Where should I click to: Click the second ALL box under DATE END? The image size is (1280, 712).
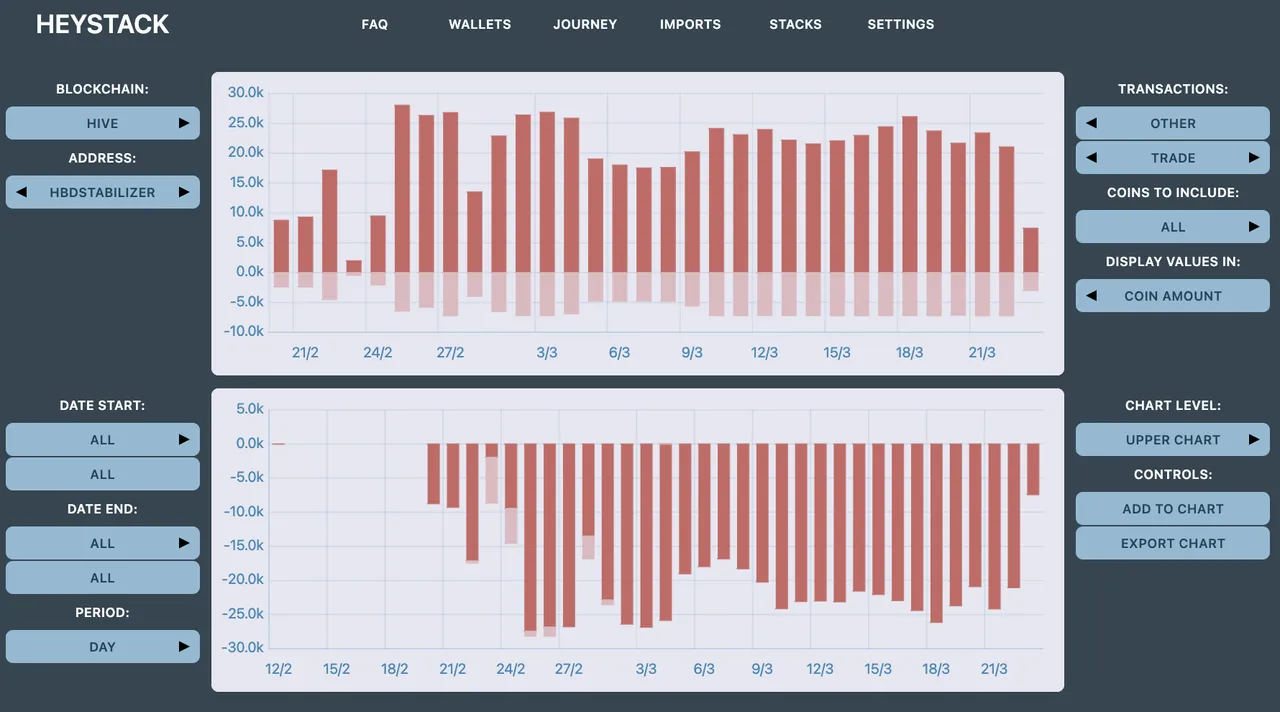click(x=103, y=577)
